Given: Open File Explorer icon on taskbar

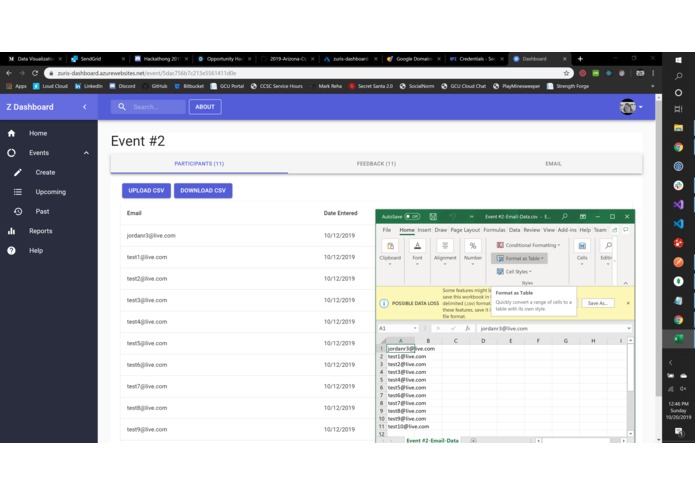Looking at the screenshot, I should coord(678,128).
